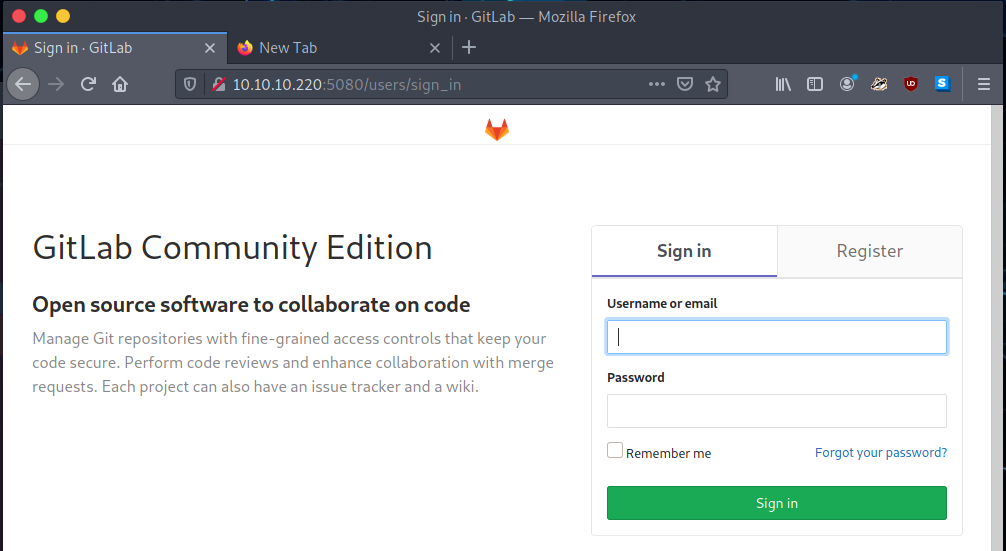This screenshot has height=551, width=1006.
Task: Click 'Open source software to collaborate on code'
Action: pos(251,304)
